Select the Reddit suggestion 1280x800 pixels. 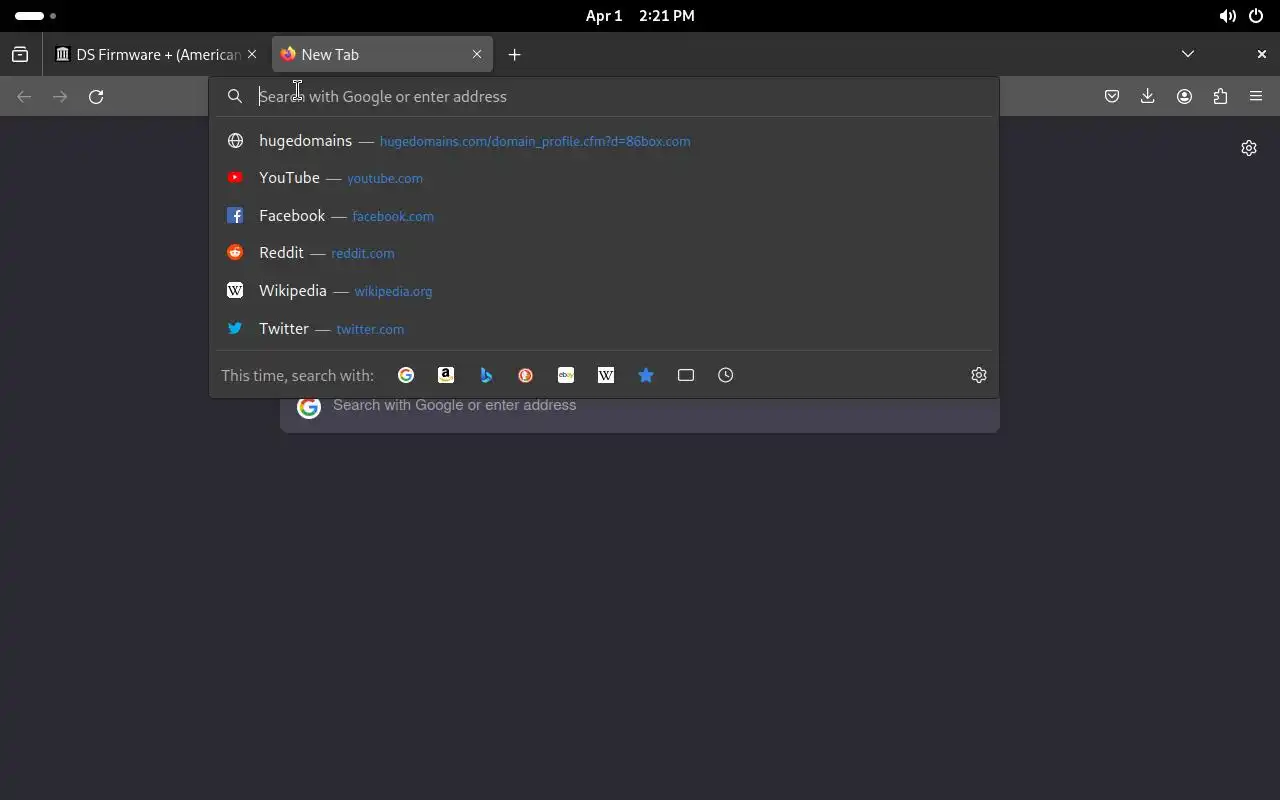(604, 253)
